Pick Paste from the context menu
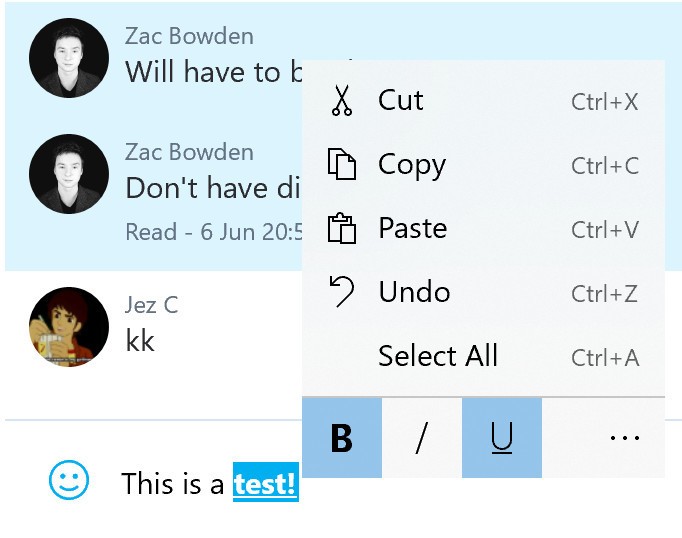Viewport: 682px width, 538px height. pyautogui.click(x=483, y=228)
